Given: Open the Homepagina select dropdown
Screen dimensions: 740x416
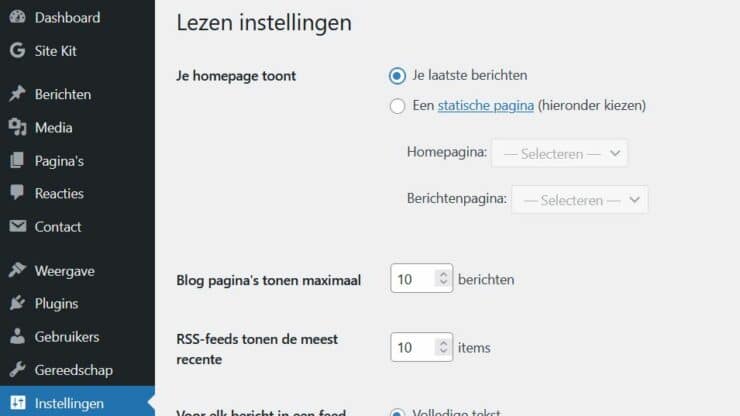Looking at the screenshot, I should tap(559, 153).
